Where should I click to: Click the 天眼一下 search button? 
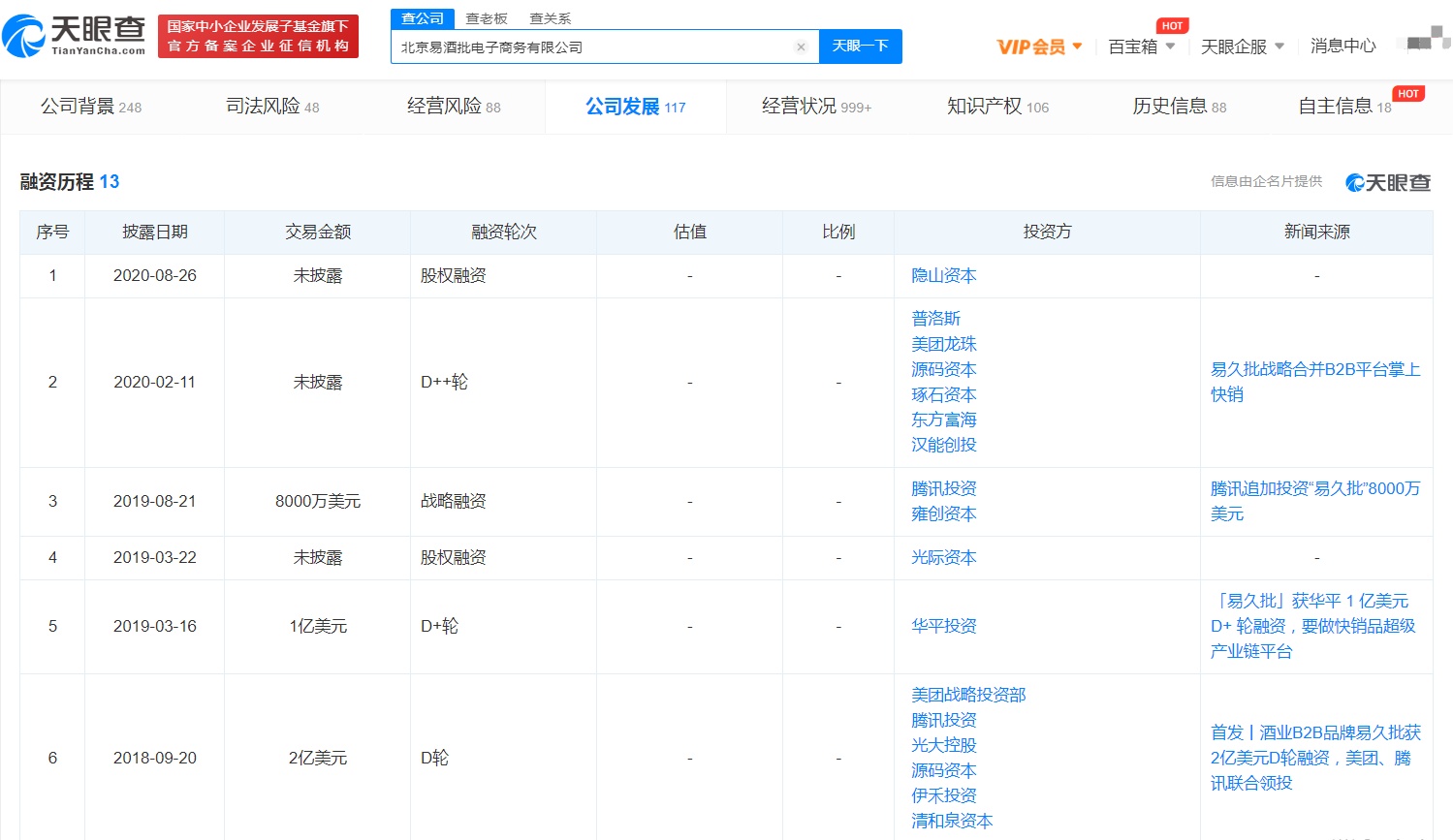861,46
